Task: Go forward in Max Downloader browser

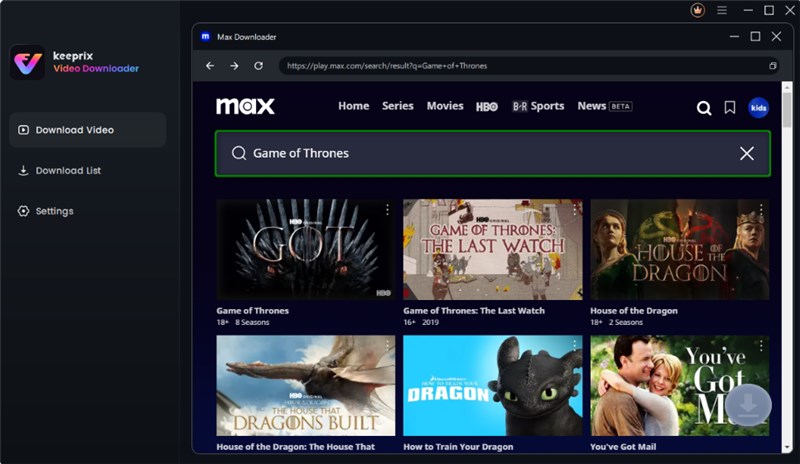Action: [x=234, y=66]
